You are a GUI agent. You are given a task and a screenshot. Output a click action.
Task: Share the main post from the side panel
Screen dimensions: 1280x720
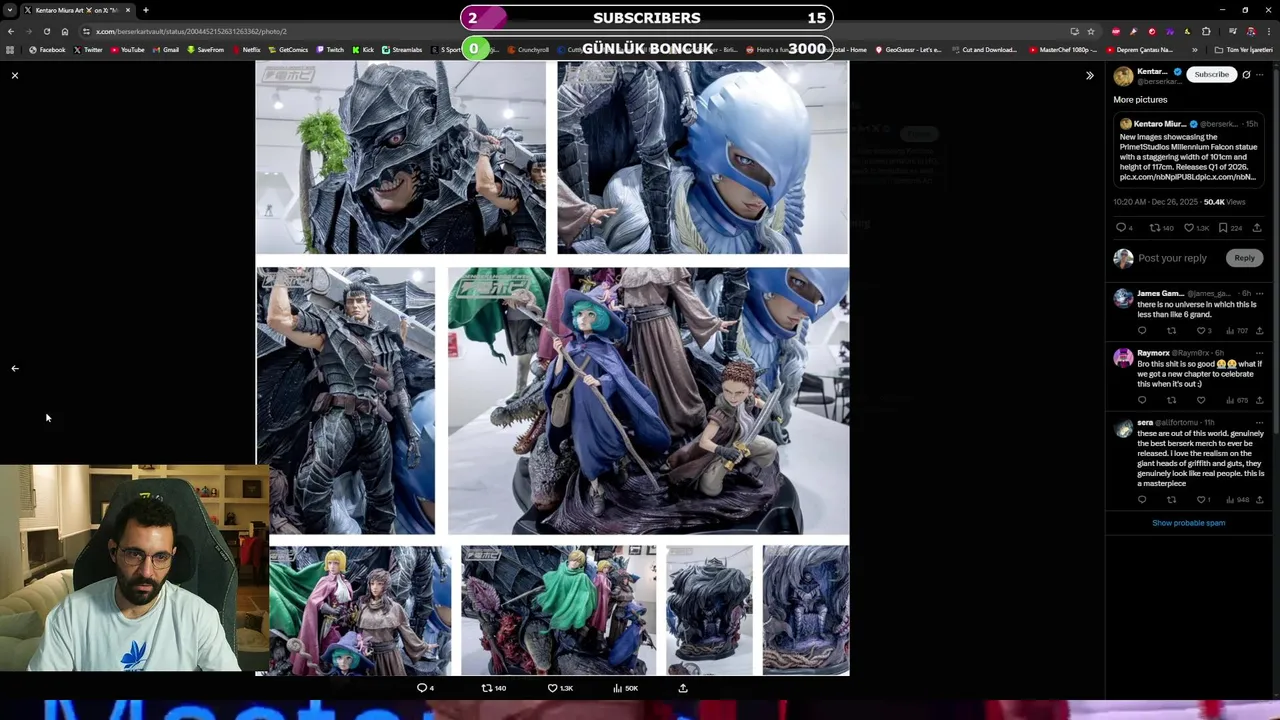[1257, 228]
